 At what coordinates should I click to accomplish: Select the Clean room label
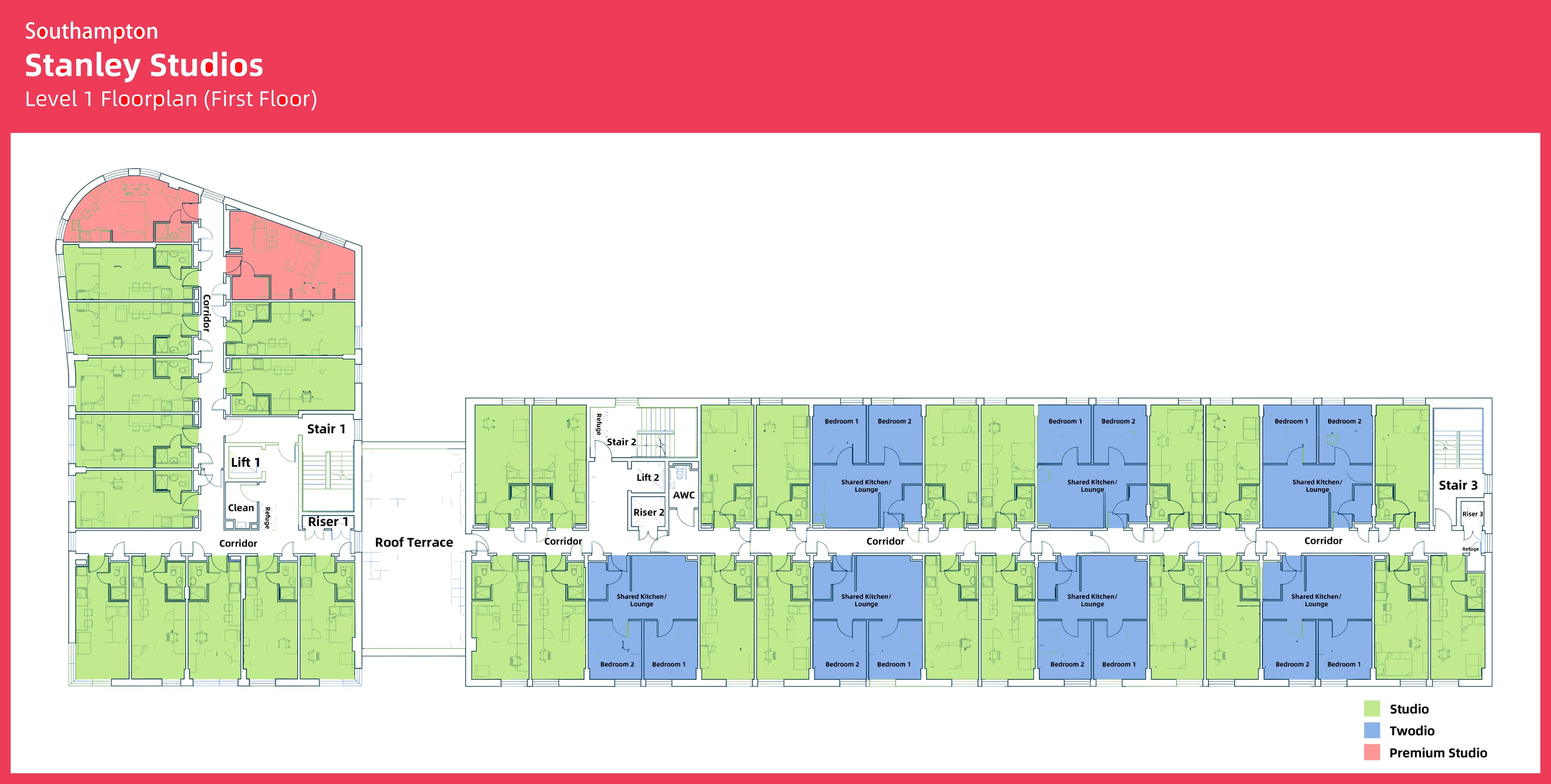[241, 508]
